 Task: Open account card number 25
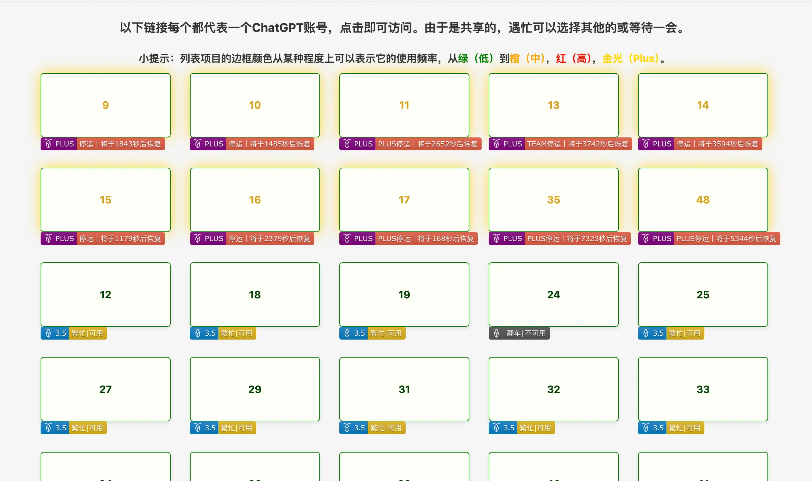point(703,294)
